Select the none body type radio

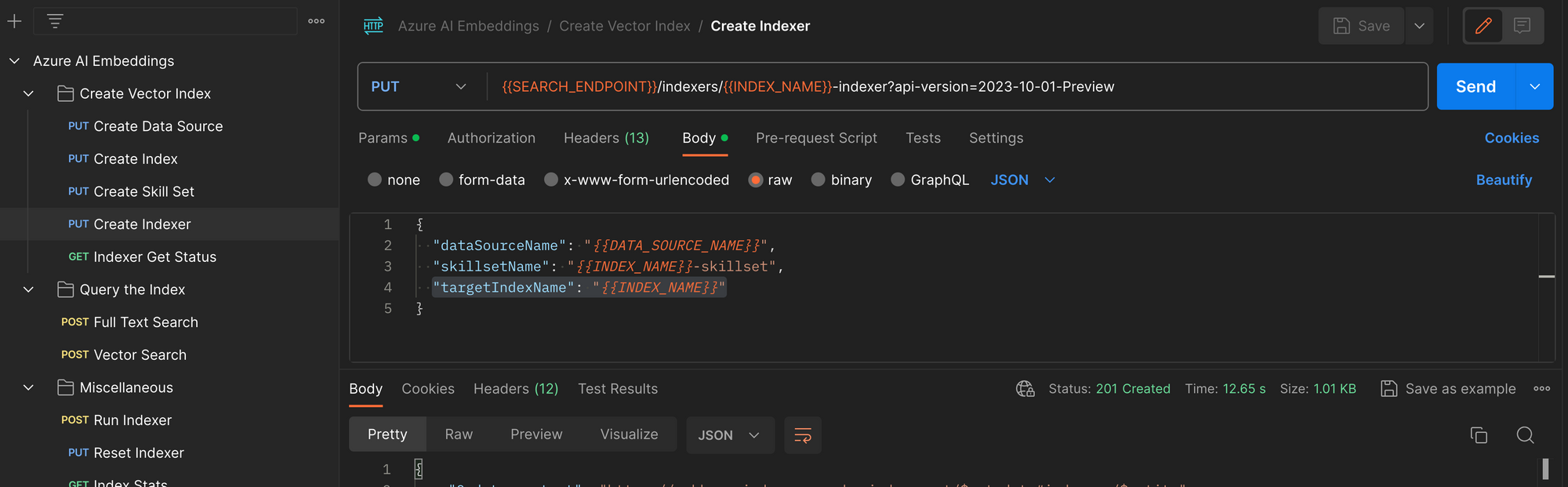click(375, 180)
